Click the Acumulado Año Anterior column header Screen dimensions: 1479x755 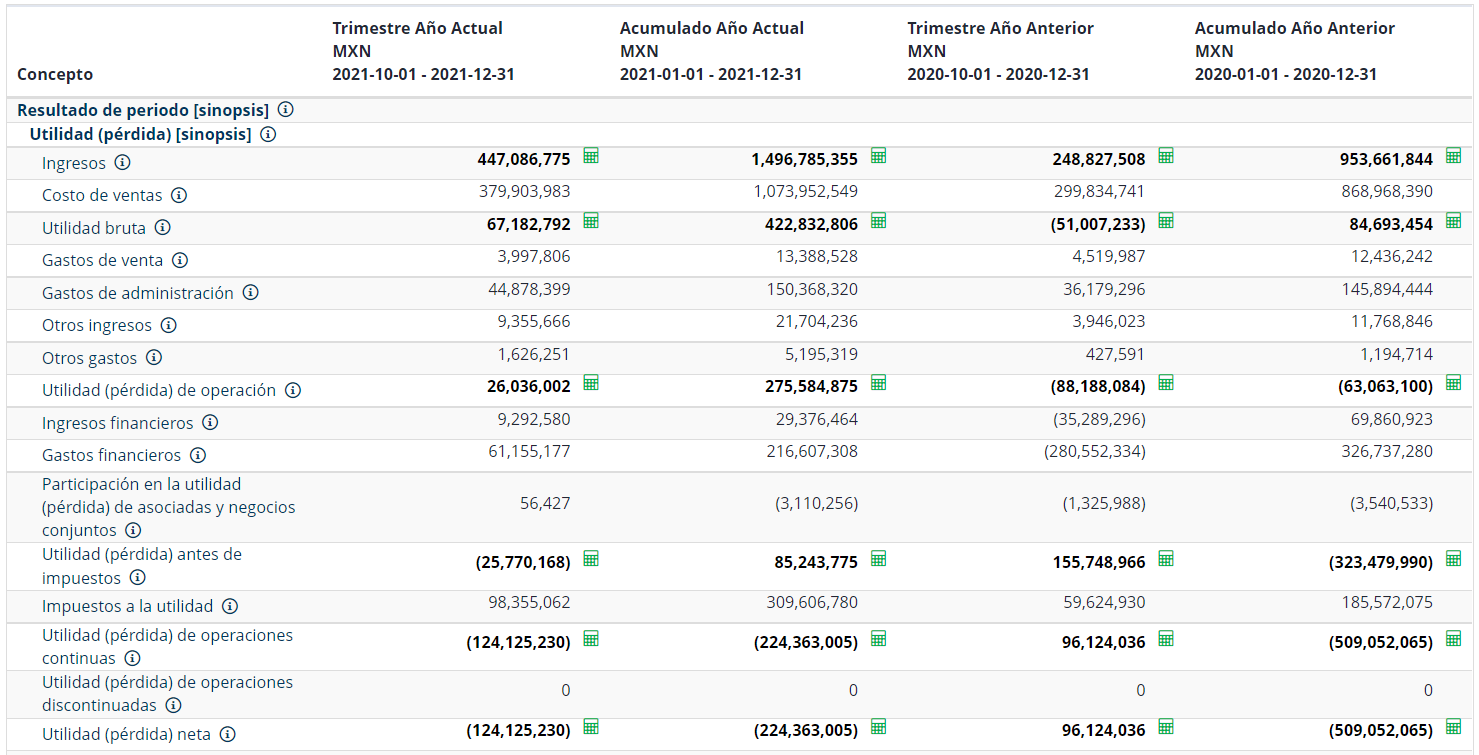pos(1294,51)
